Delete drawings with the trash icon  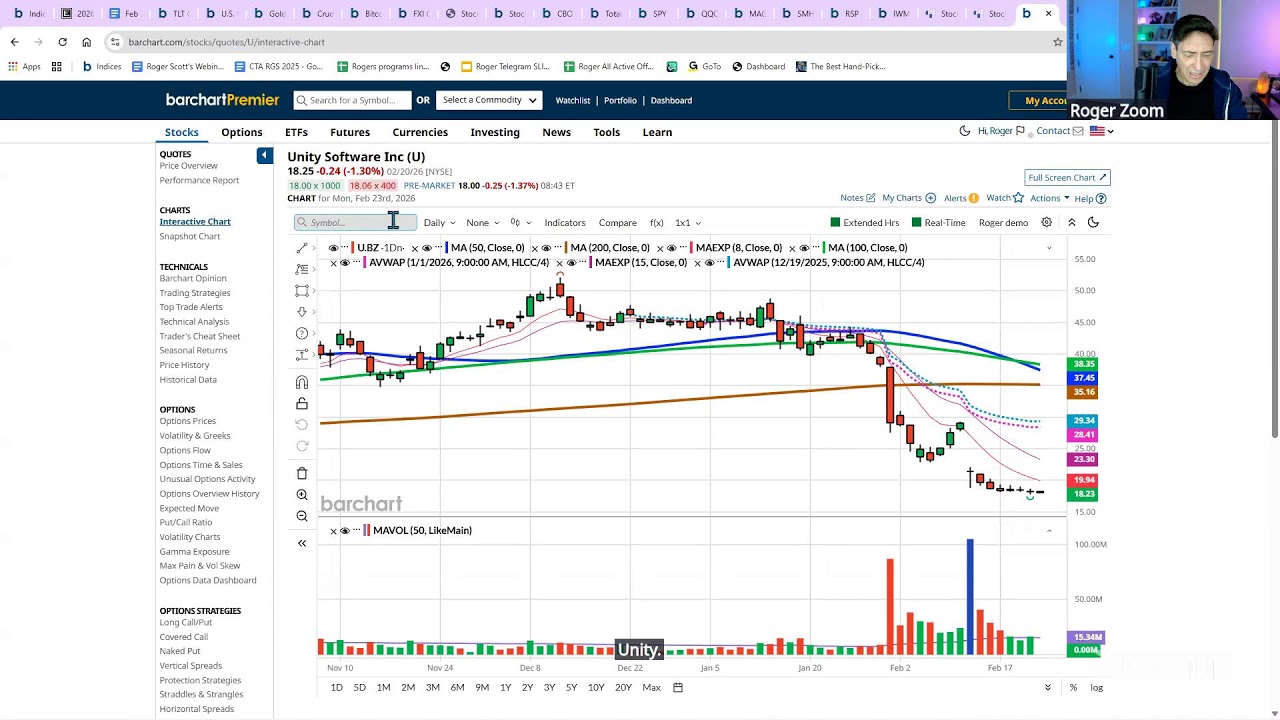click(x=302, y=473)
